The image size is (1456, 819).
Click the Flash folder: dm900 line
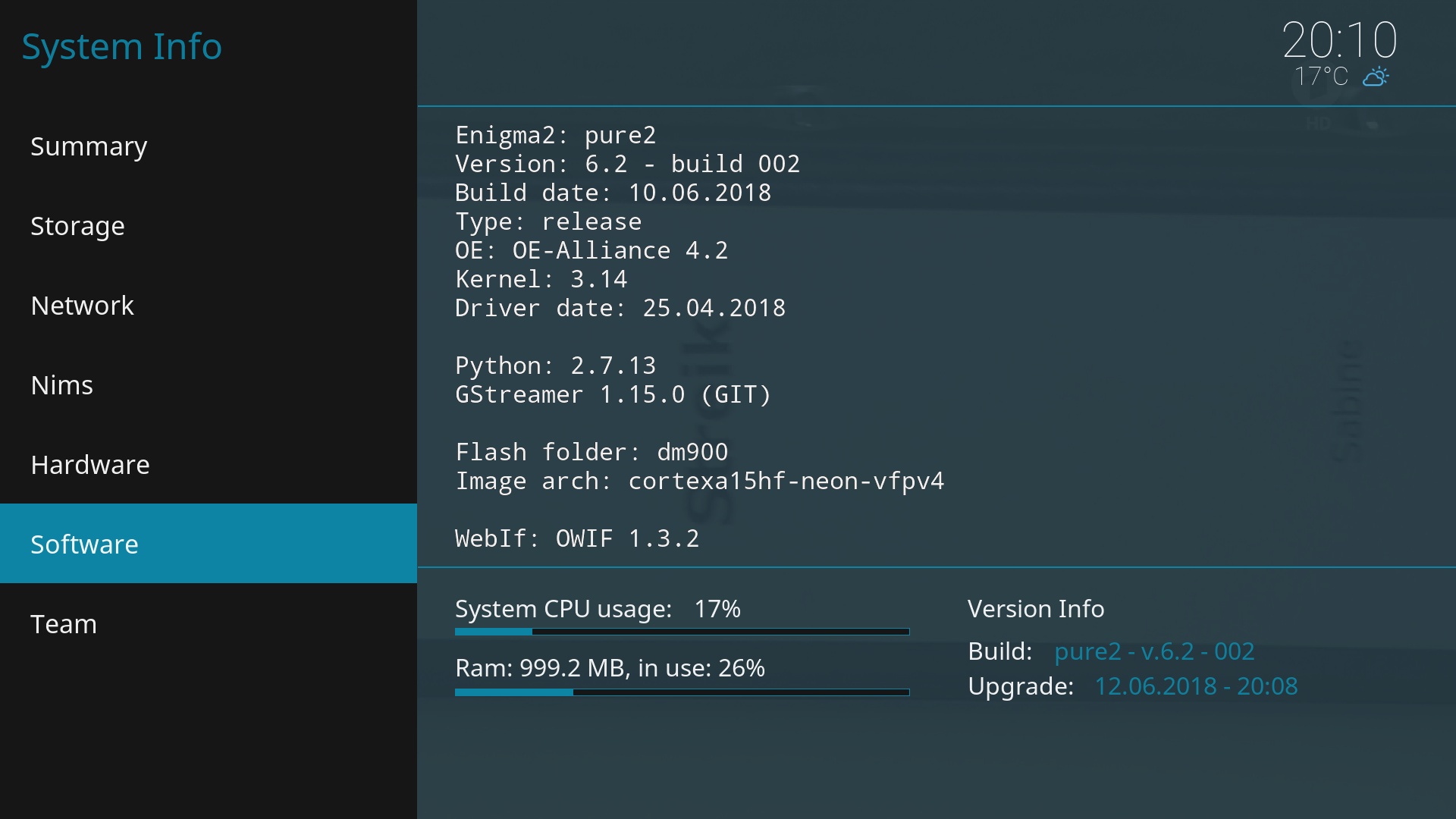[x=591, y=452]
